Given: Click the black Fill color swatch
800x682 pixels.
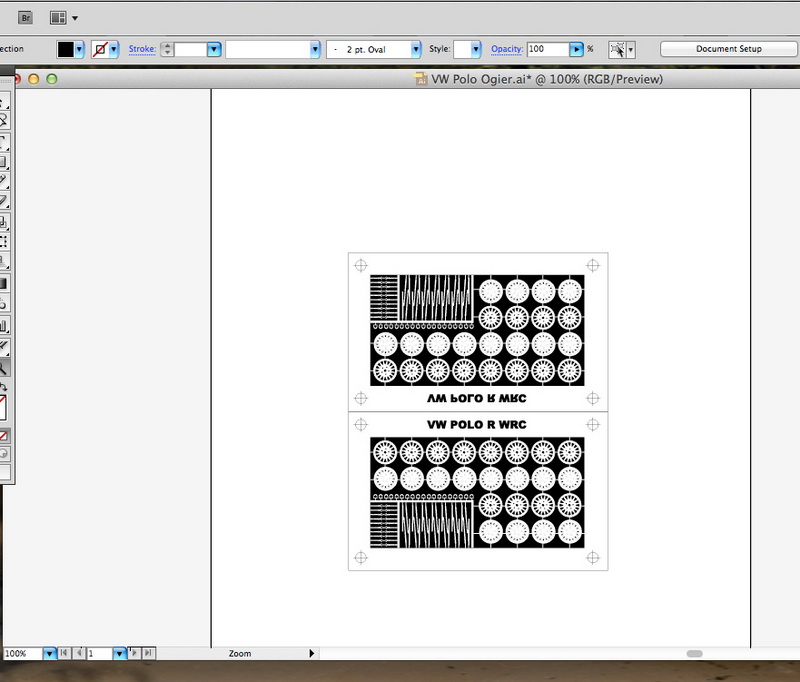Looking at the screenshot, I should tap(66, 49).
